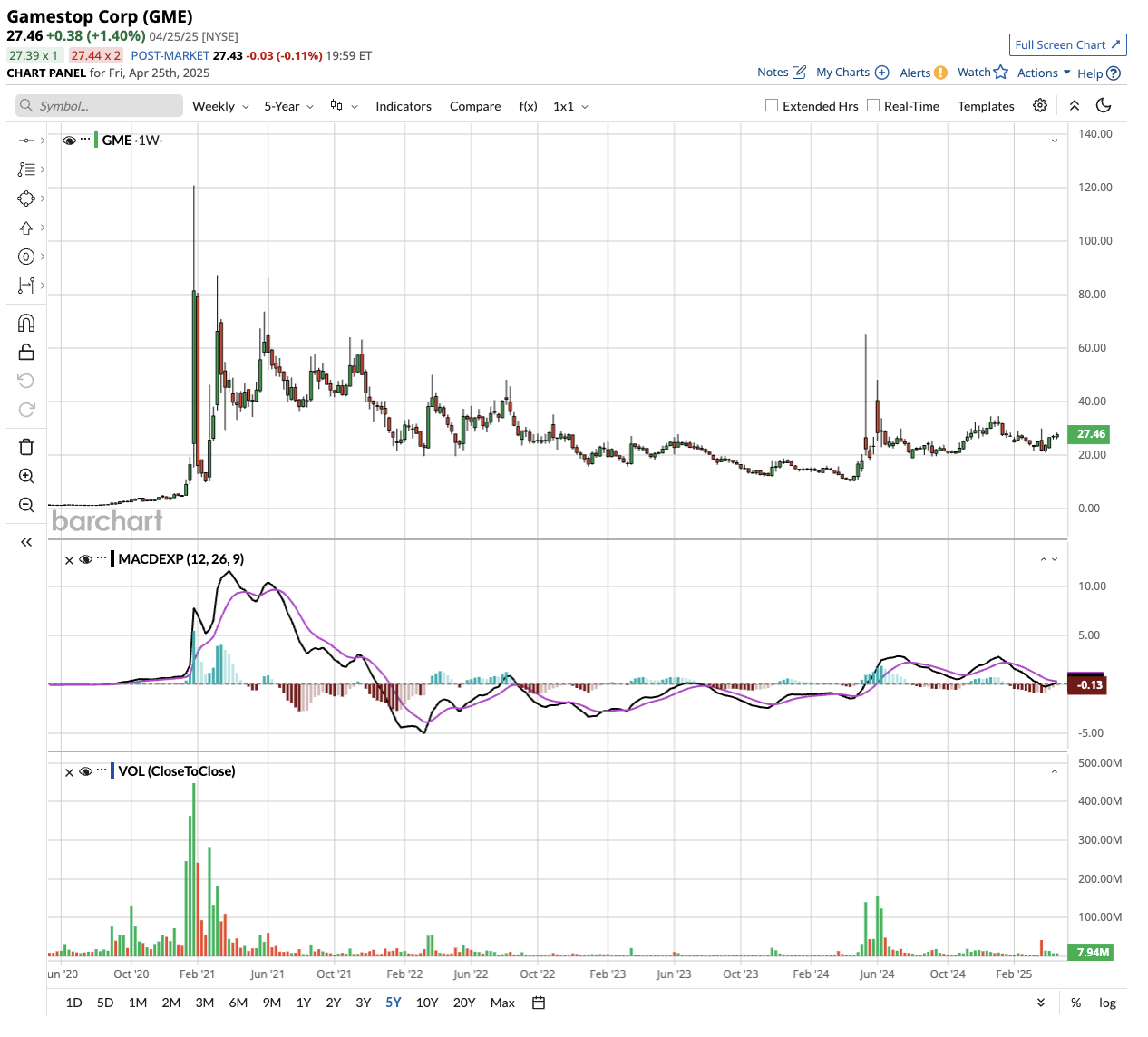This screenshot has width=1148, height=1037.
Task: Delete drawings with trash icon
Action: [26, 447]
